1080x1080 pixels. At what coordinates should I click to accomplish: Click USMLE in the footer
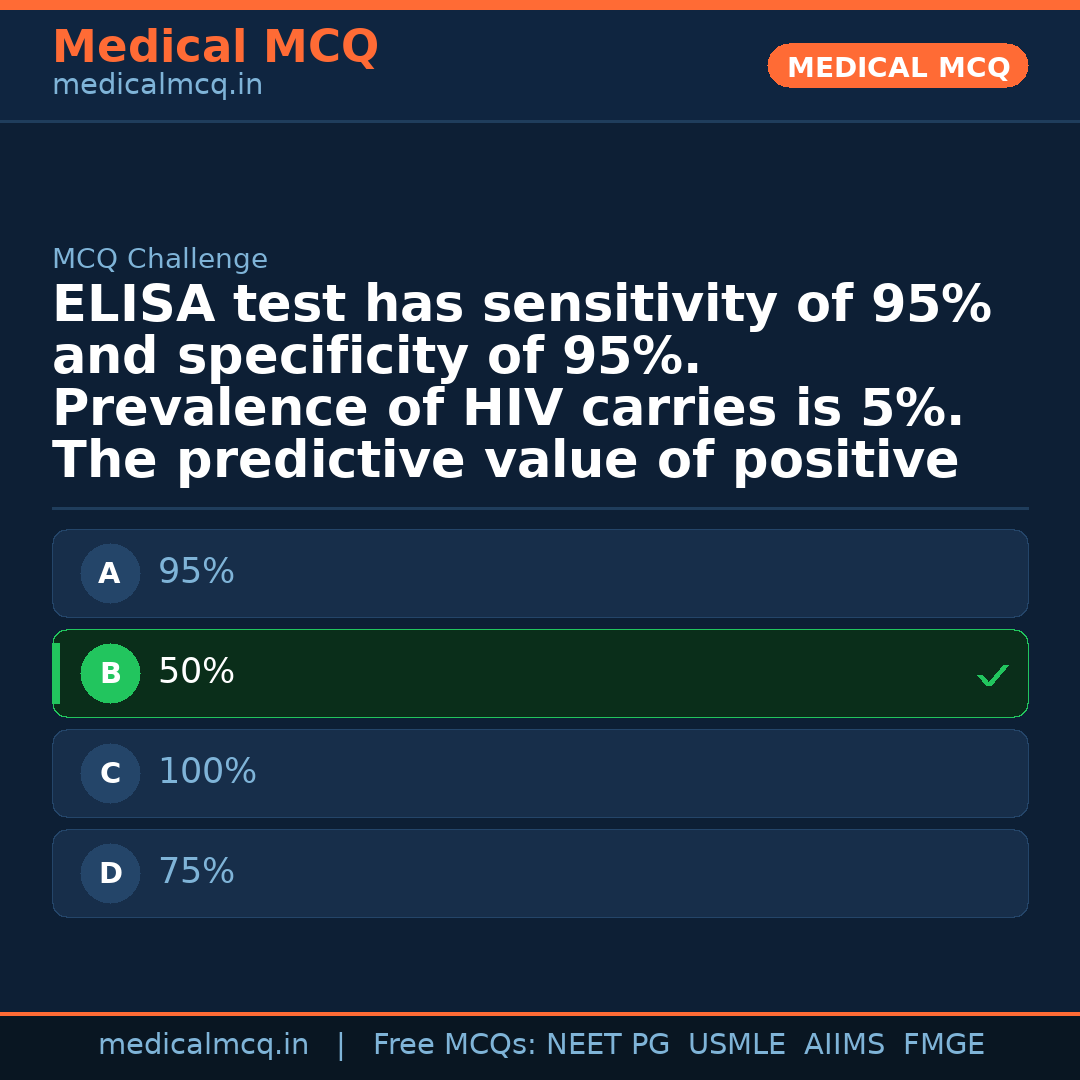point(736,1045)
